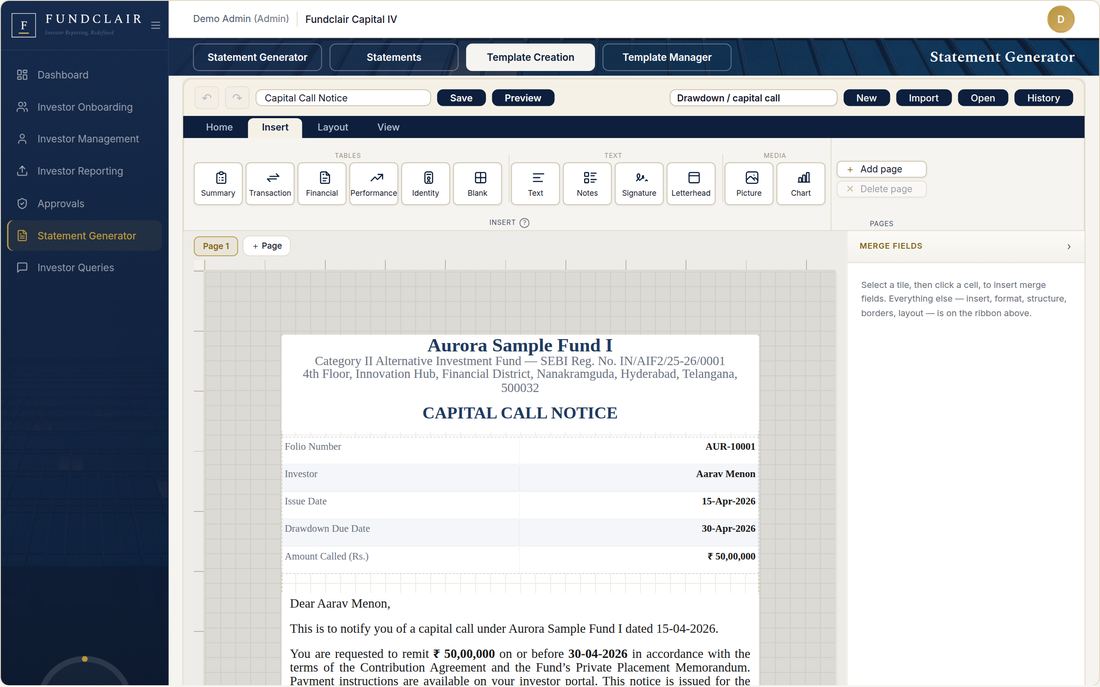
Task: Insert a Signature block
Action: click(x=639, y=184)
